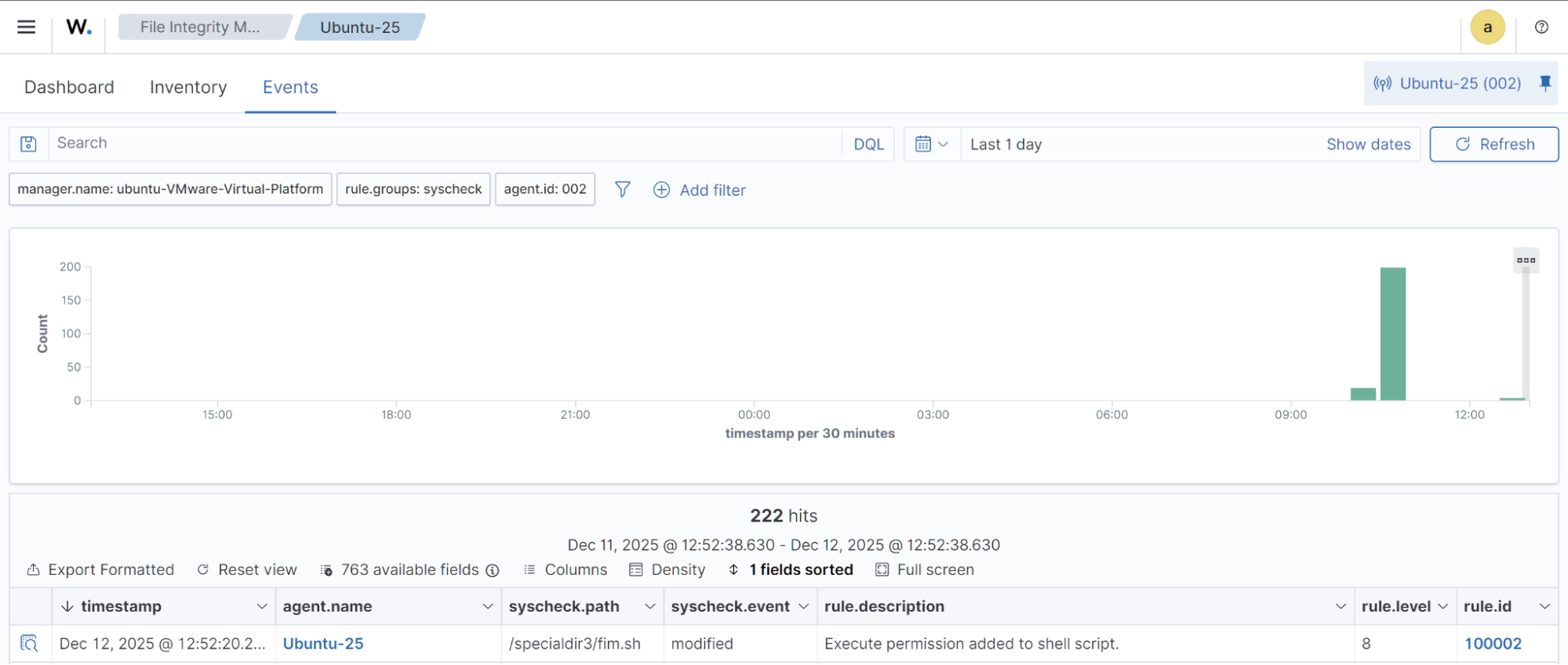Screen dimensions: 1568x665
Task: Unpin the Ubuntu-25 agent pin icon
Action: click(x=1544, y=83)
